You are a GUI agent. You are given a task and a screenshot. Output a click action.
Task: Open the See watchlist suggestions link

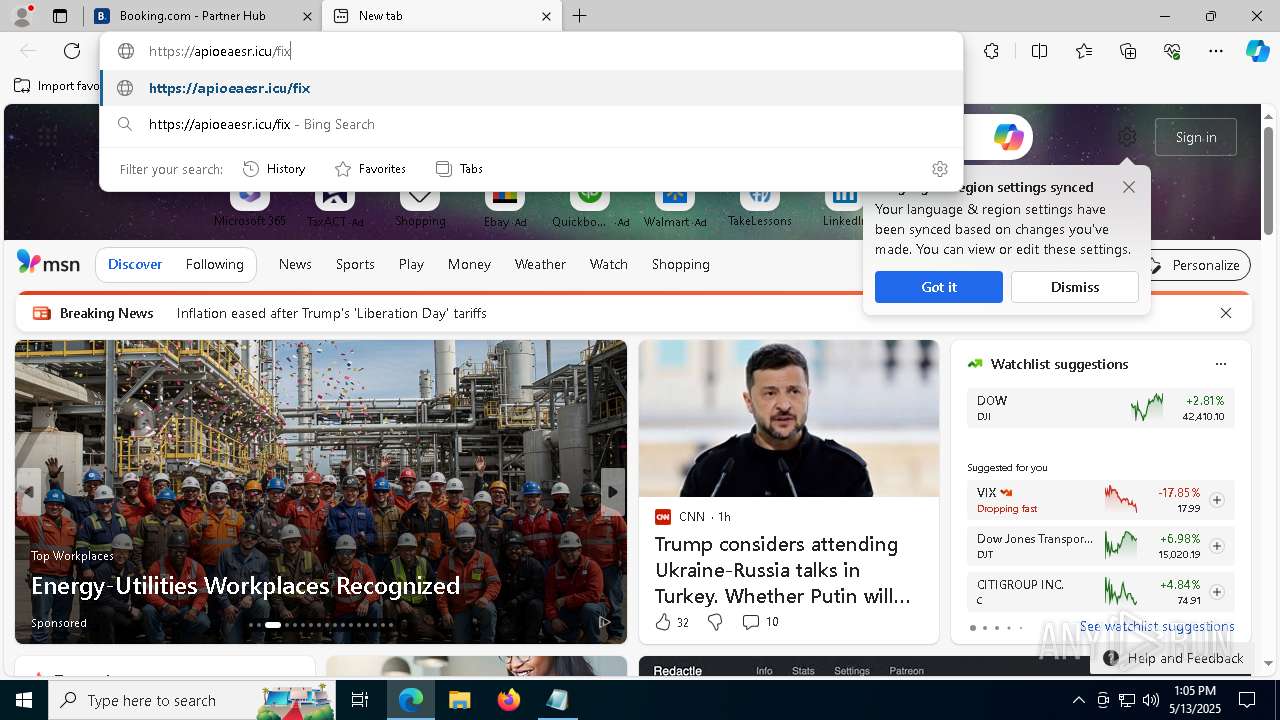(1157, 626)
